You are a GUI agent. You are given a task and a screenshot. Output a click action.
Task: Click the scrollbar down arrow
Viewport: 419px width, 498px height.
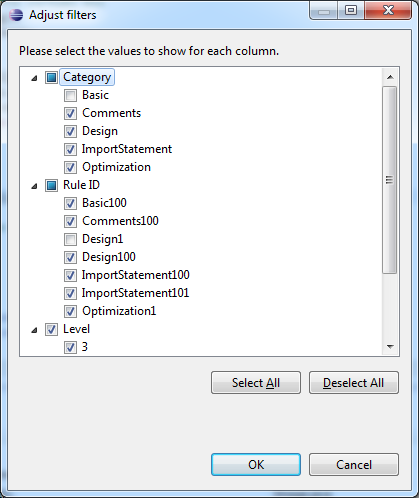pos(390,347)
